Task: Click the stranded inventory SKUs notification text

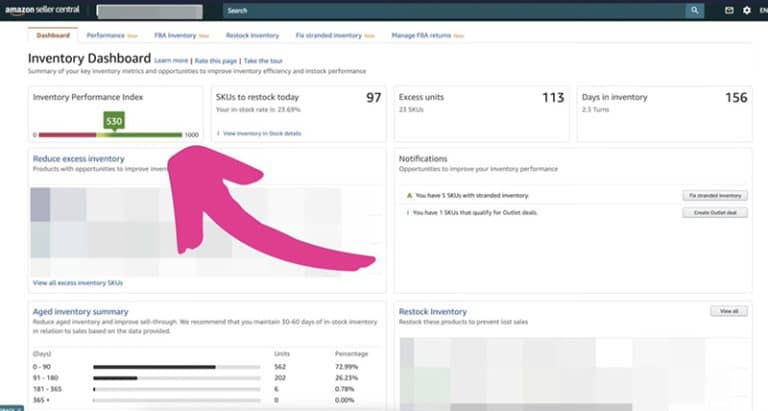Action: 472,195
